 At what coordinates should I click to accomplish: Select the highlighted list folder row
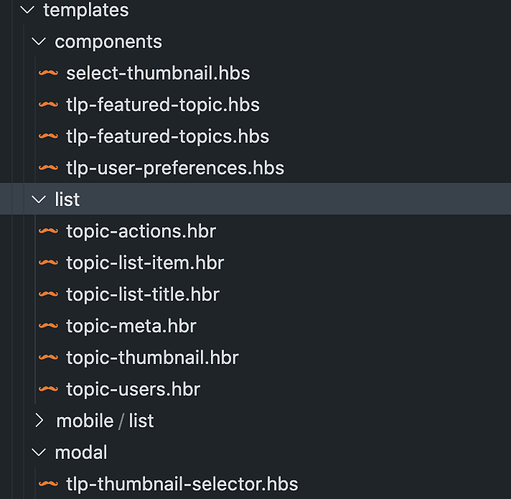coord(255,199)
